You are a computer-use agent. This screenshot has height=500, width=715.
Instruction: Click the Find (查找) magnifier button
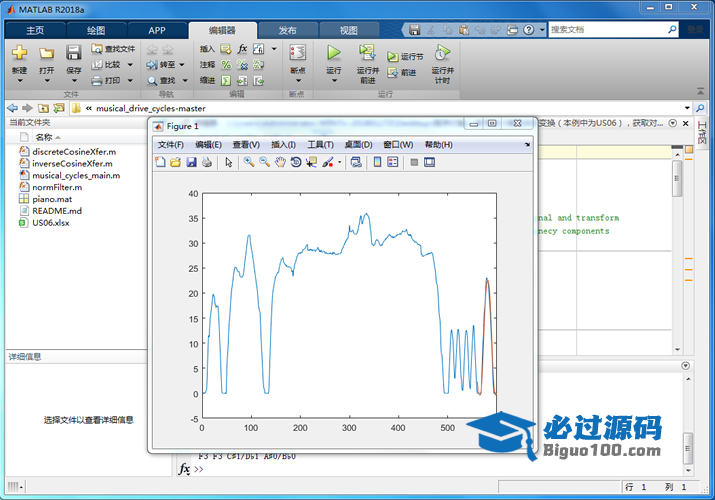(x=161, y=81)
